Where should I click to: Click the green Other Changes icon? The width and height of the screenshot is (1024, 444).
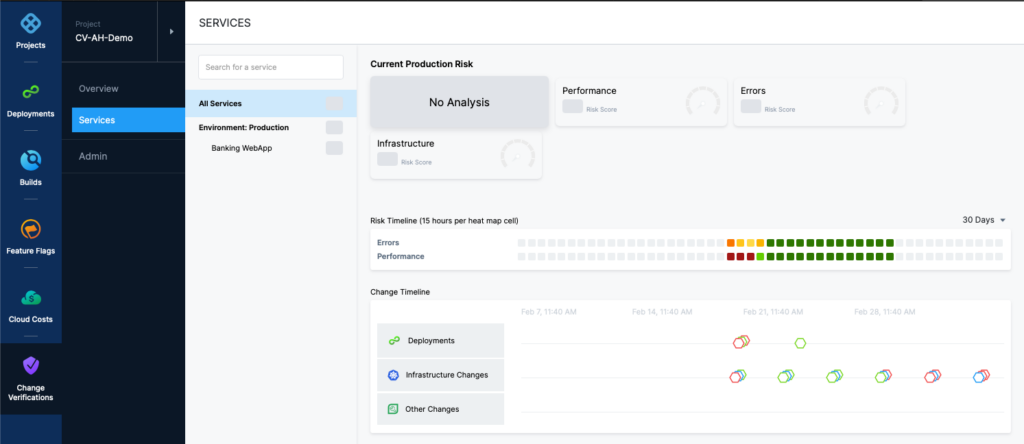click(x=393, y=409)
